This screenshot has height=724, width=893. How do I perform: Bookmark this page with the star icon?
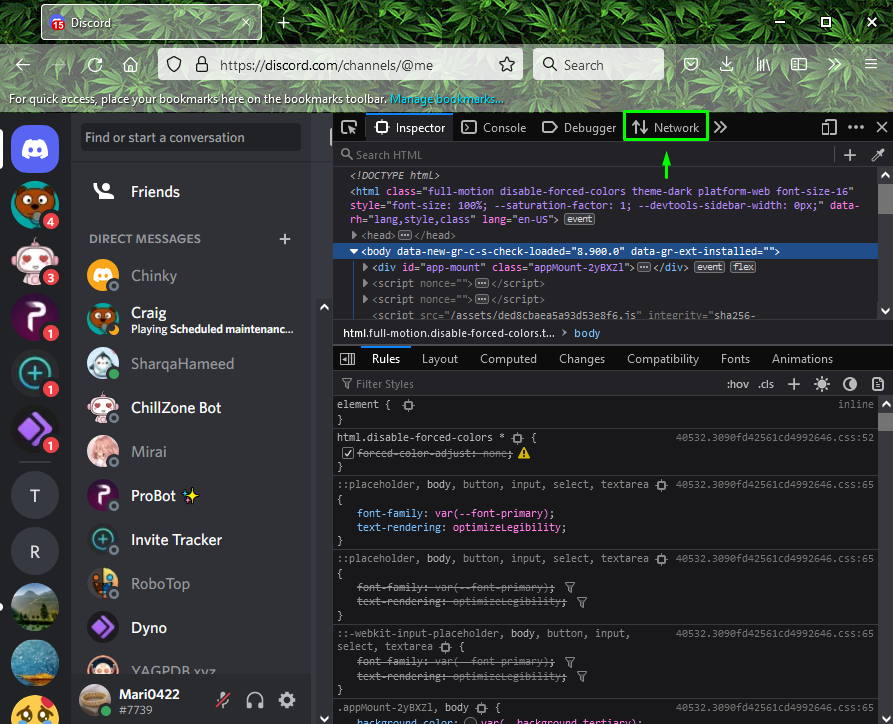(506, 65)
